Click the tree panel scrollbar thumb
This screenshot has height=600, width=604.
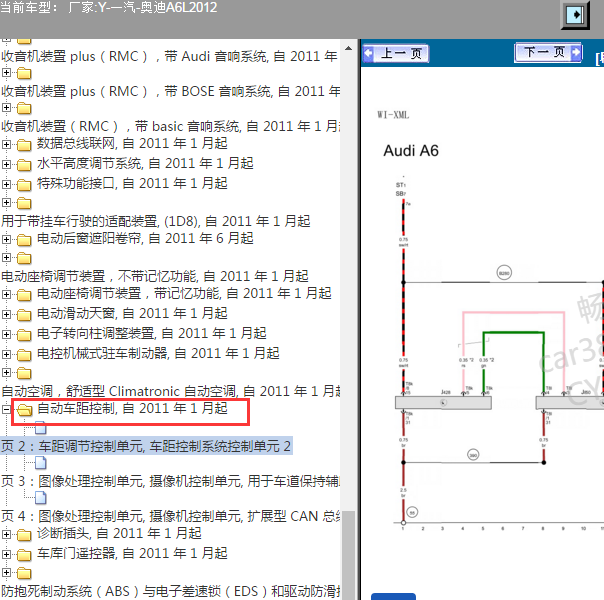click(348, 555)
